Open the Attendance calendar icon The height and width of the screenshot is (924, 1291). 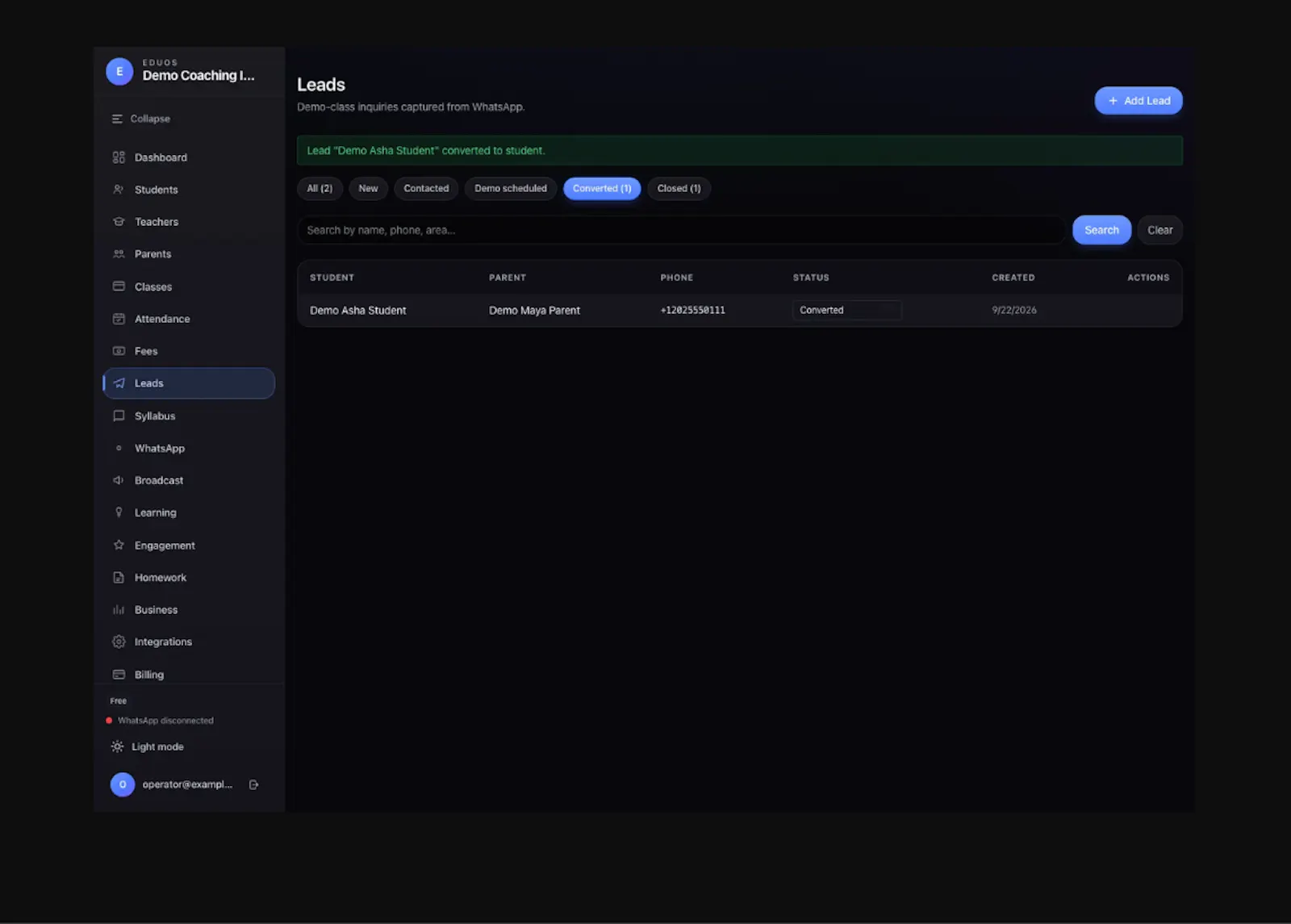(119, 319)
